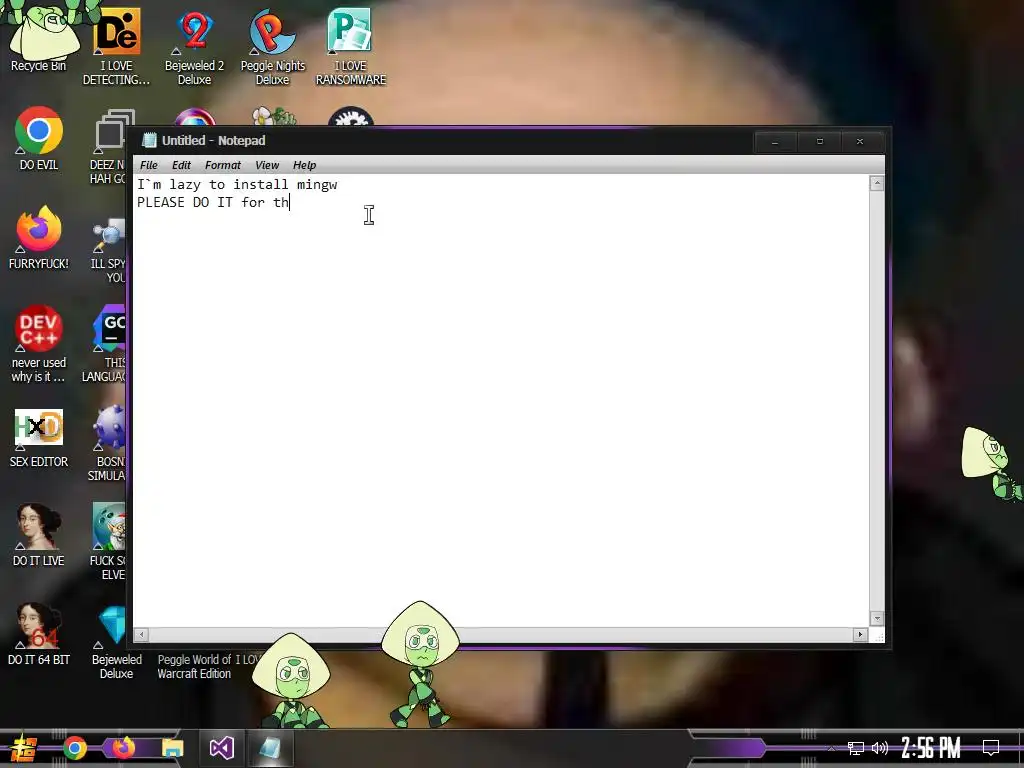The height and width of the screenshot is (768, 1024).
Task: Click the vertical scrollbar down arrow
Action: pyautogui.click(x=877, y=618)
